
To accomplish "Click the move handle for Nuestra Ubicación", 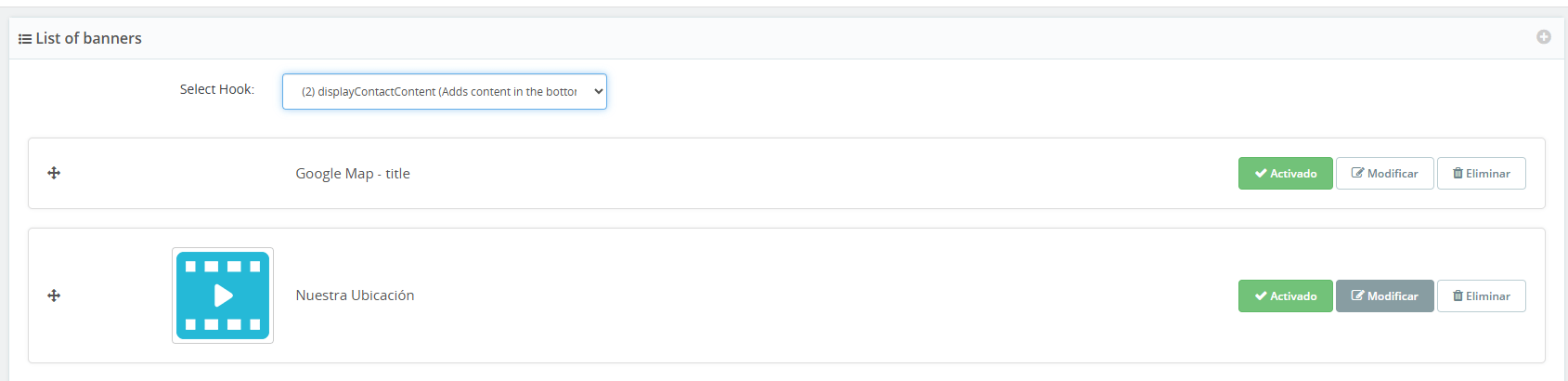I will pyautogui.click(x=54, y=296).
